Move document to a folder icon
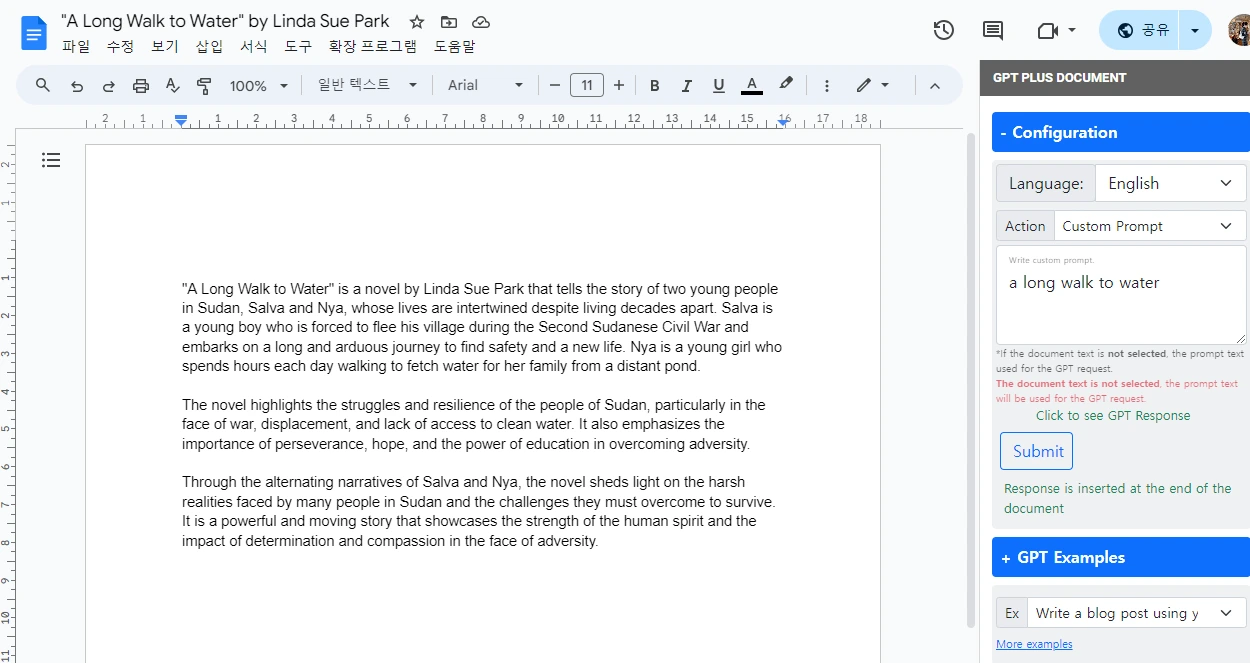 coord(449,22)
